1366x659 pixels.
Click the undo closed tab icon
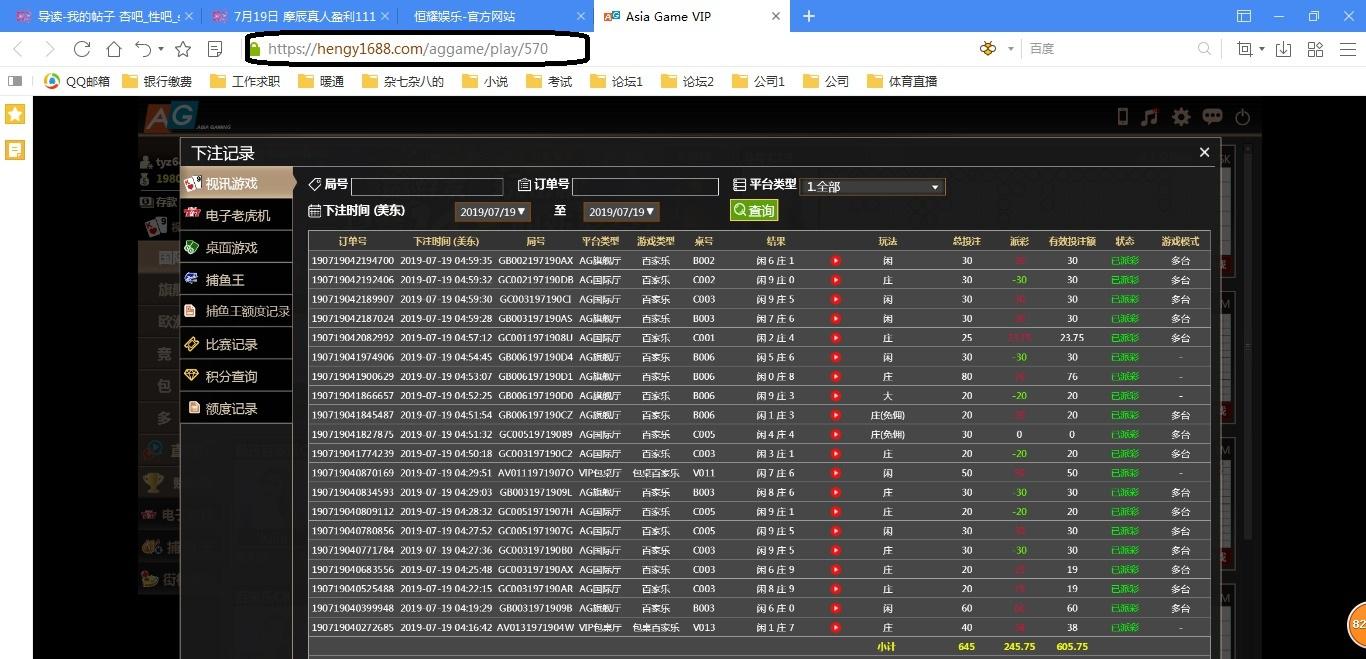tap(144, 49)
